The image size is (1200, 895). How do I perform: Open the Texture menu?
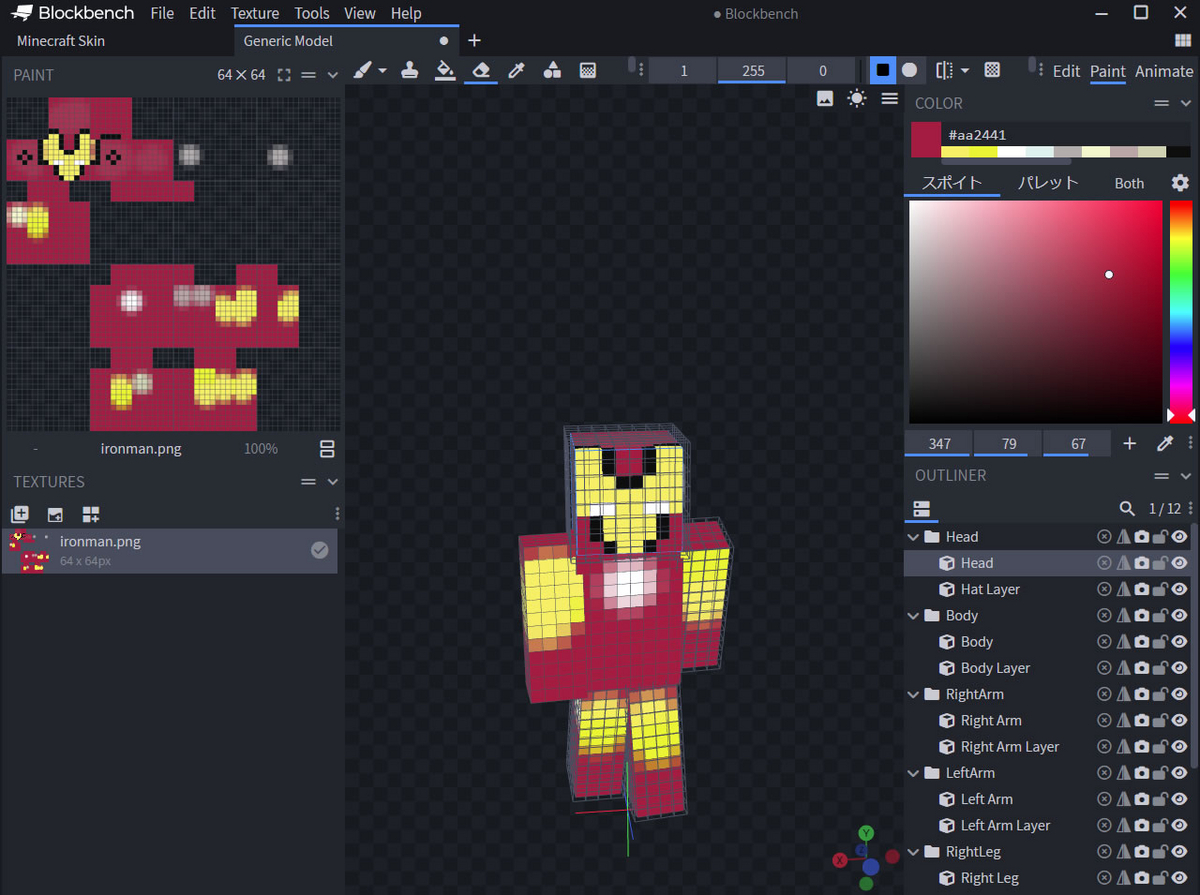255,13
